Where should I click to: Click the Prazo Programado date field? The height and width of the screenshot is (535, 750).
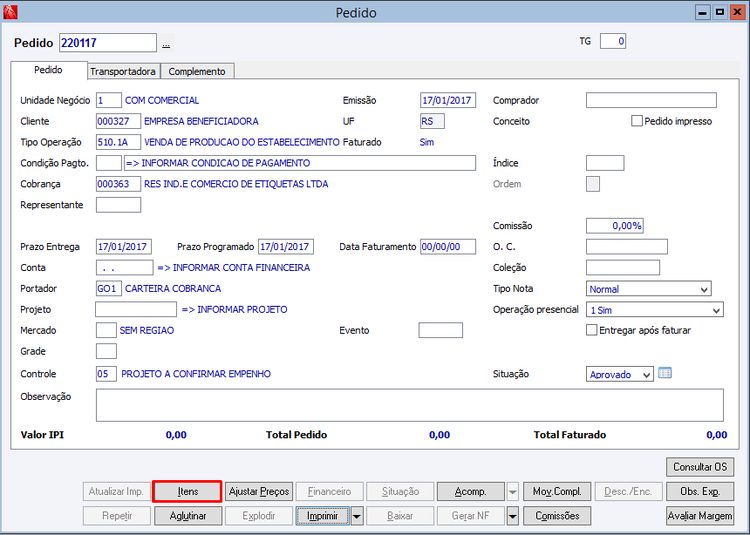click(286, 247)
